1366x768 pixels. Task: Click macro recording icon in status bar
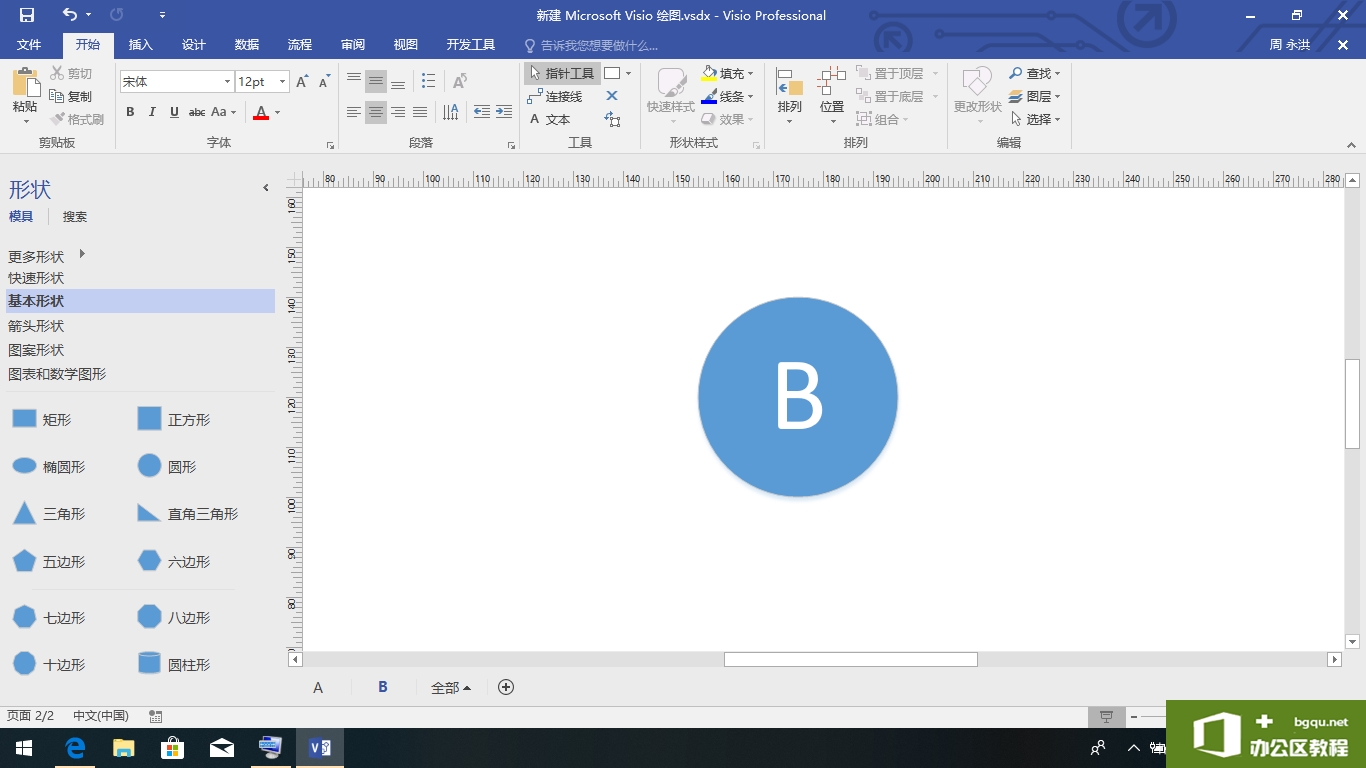[x=156, y=716]
